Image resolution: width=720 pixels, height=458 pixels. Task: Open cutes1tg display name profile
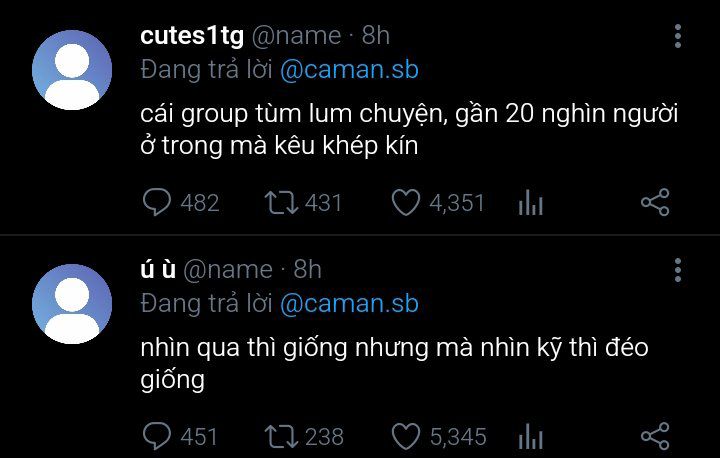click(x=192, y=35)
